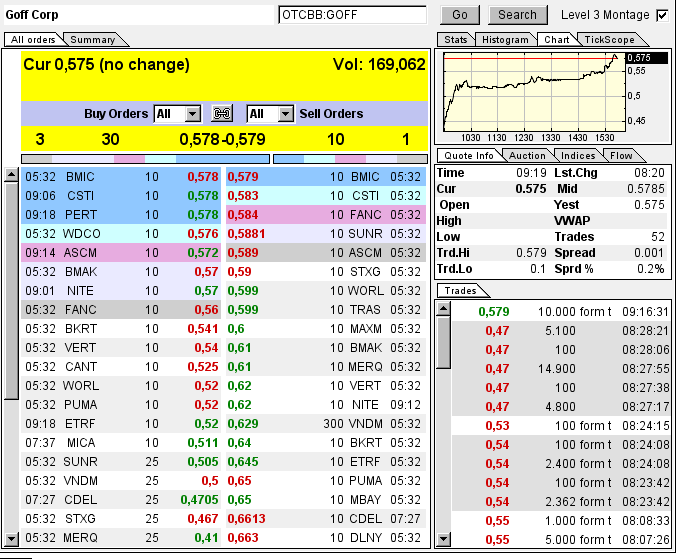This screenshot has width=676, height=559.
Task: Select the 14.900 trade at 08:27:55
Action: pyautogui.click(x=561, y=369)
